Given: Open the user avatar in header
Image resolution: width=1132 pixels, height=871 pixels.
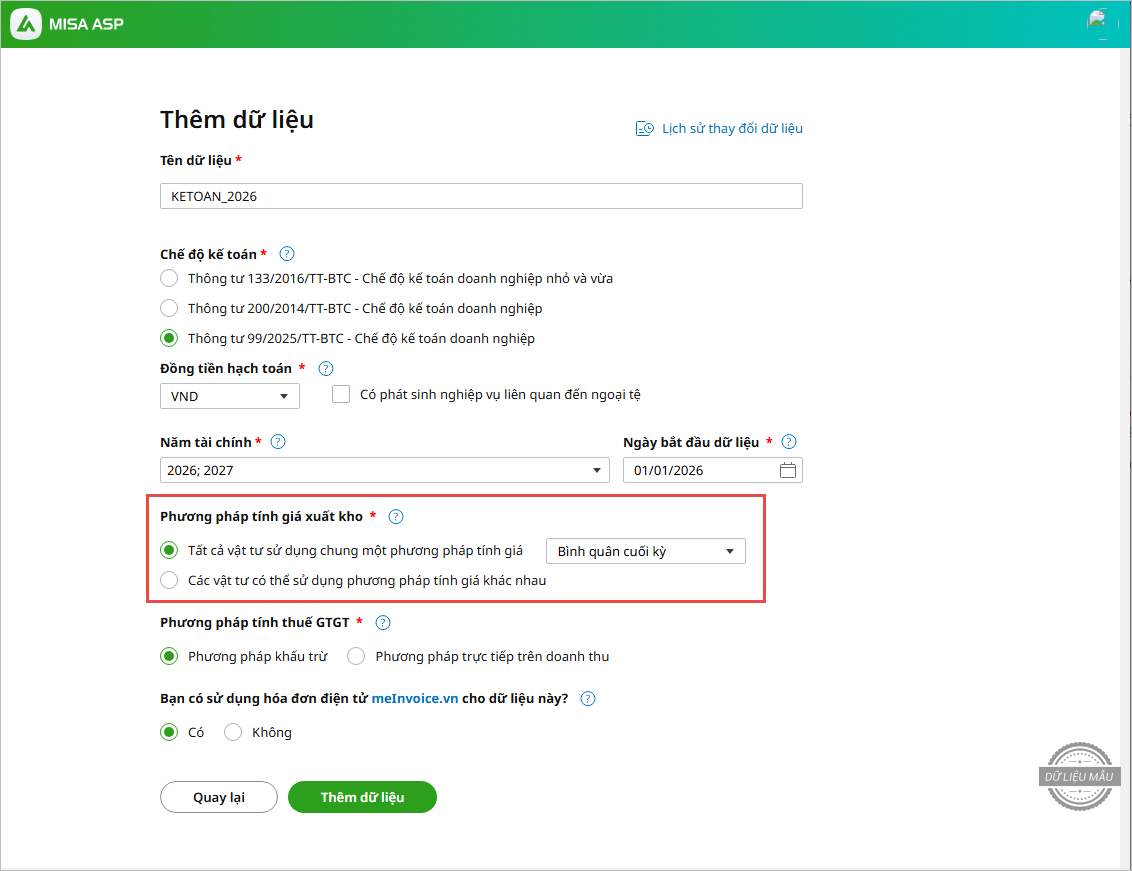Looking at the screenshot, I should pyautogui.click(x=1101, y=23).
